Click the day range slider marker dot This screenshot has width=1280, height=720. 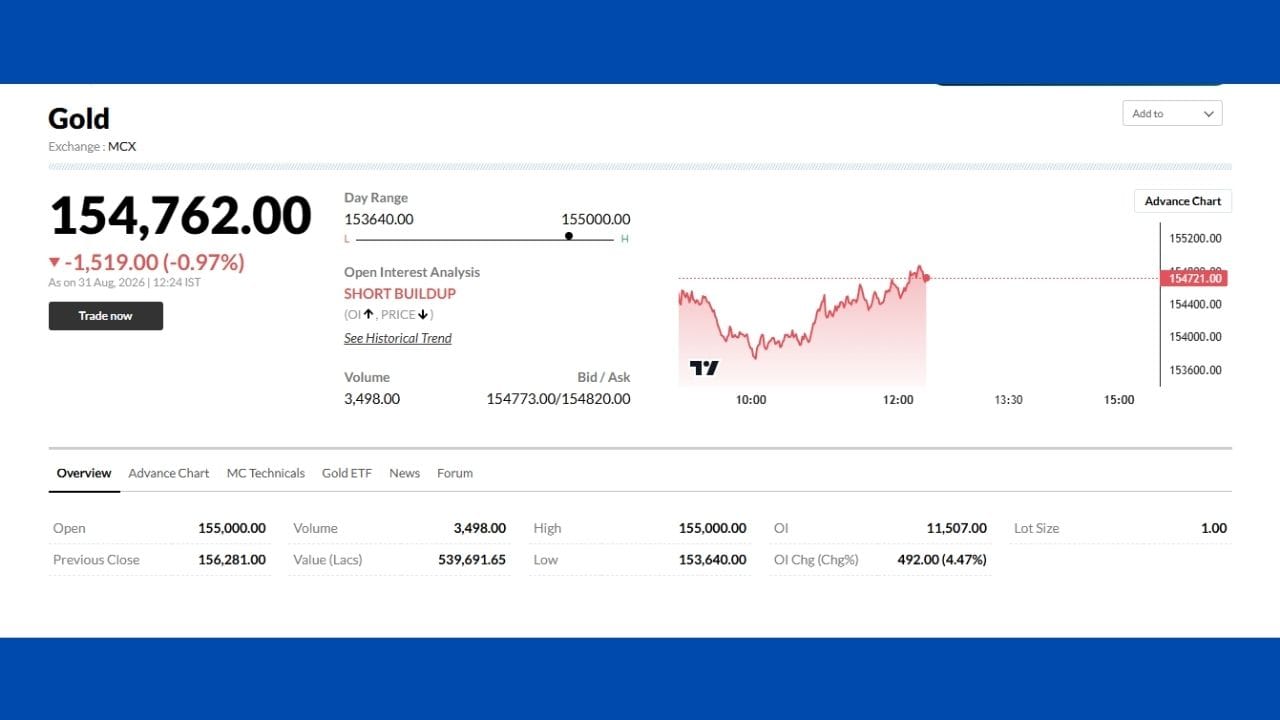569,236
